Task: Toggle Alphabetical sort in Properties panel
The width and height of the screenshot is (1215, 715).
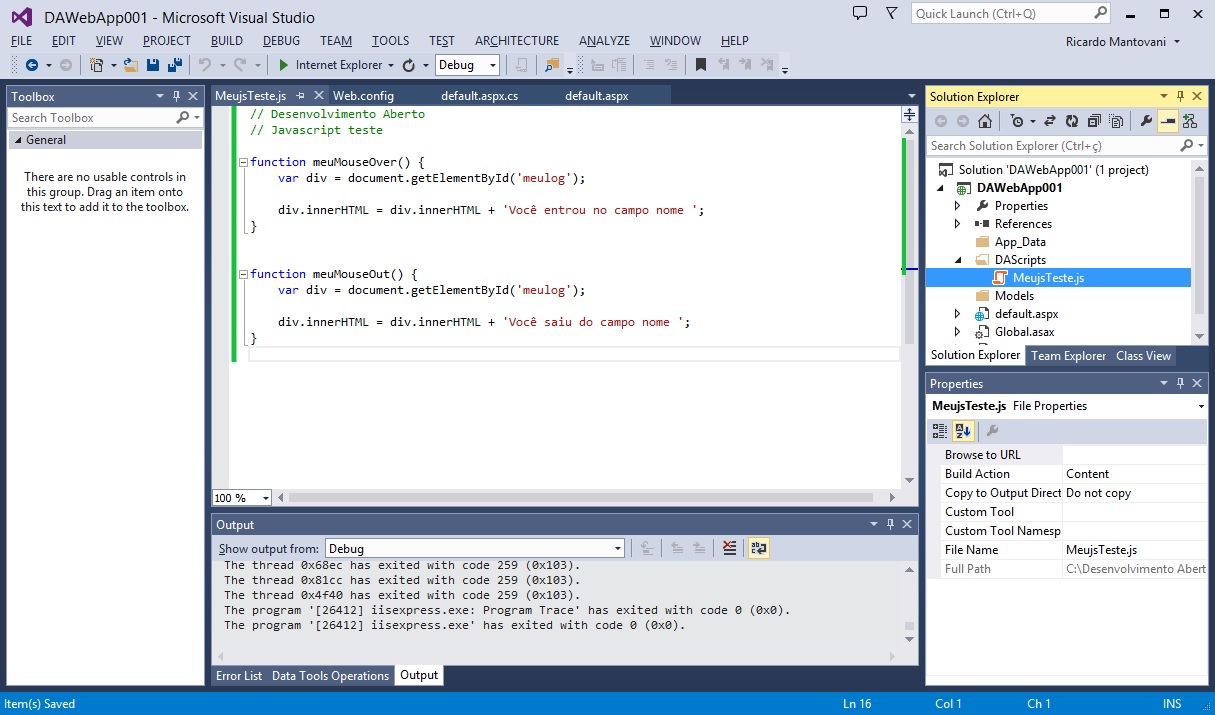Action: point(962,431)
